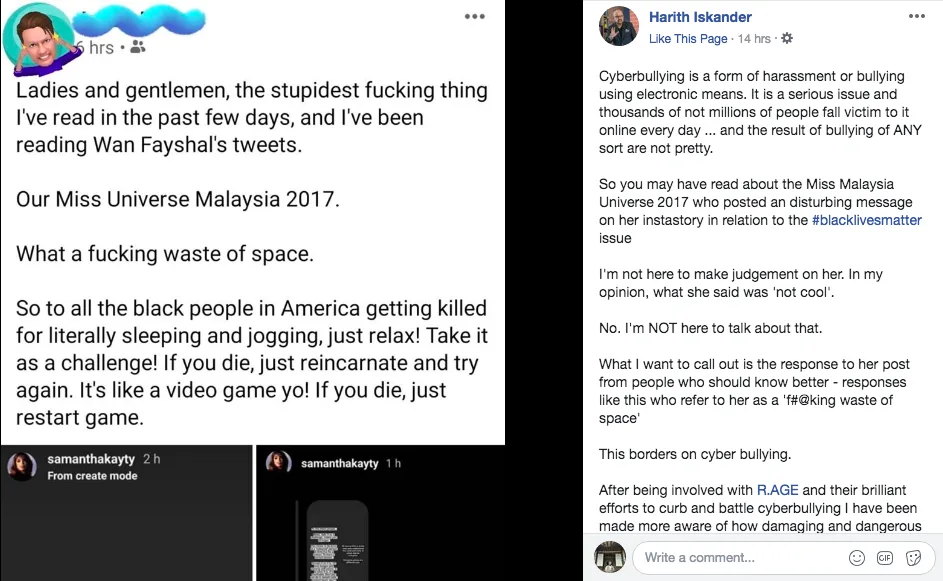This screenshot has height=581, width=943.
Task: Click the friends audience icon beside 6 hrs
Action: (138, 47)
